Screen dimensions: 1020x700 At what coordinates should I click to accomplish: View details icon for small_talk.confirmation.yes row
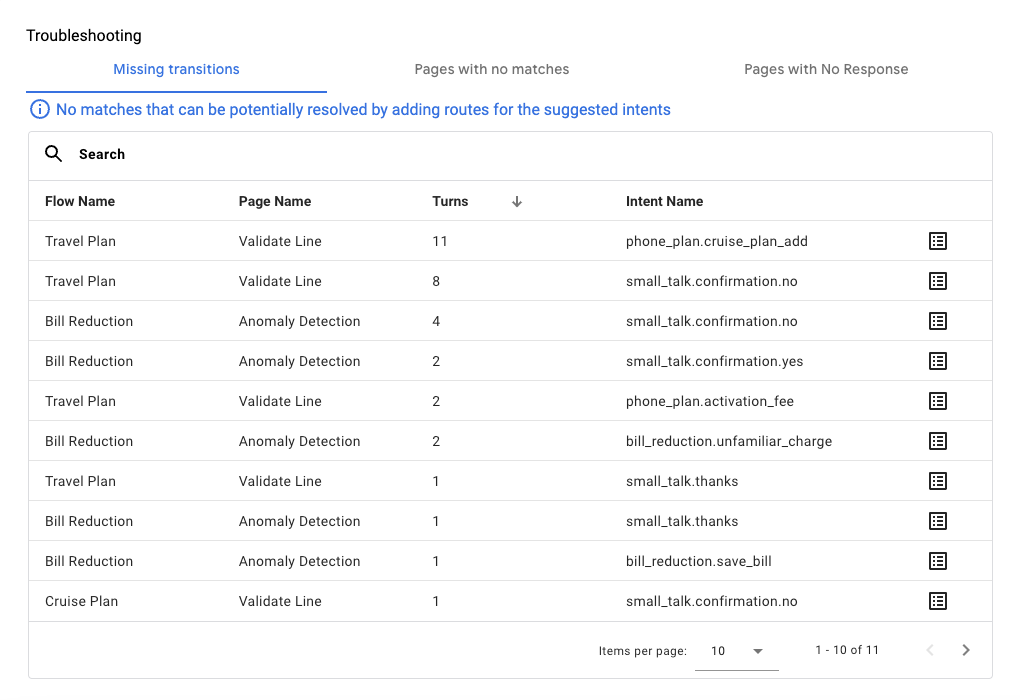point(937,361)
